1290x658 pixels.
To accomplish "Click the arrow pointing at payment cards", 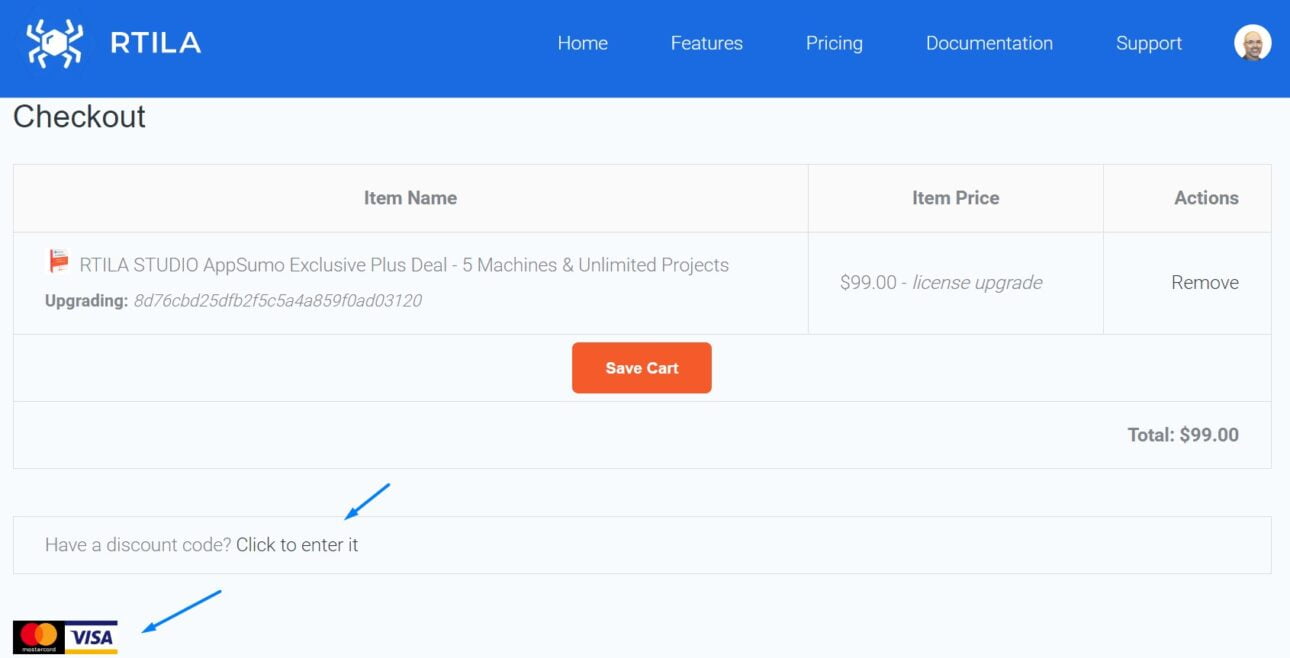I will pos(180,610).
